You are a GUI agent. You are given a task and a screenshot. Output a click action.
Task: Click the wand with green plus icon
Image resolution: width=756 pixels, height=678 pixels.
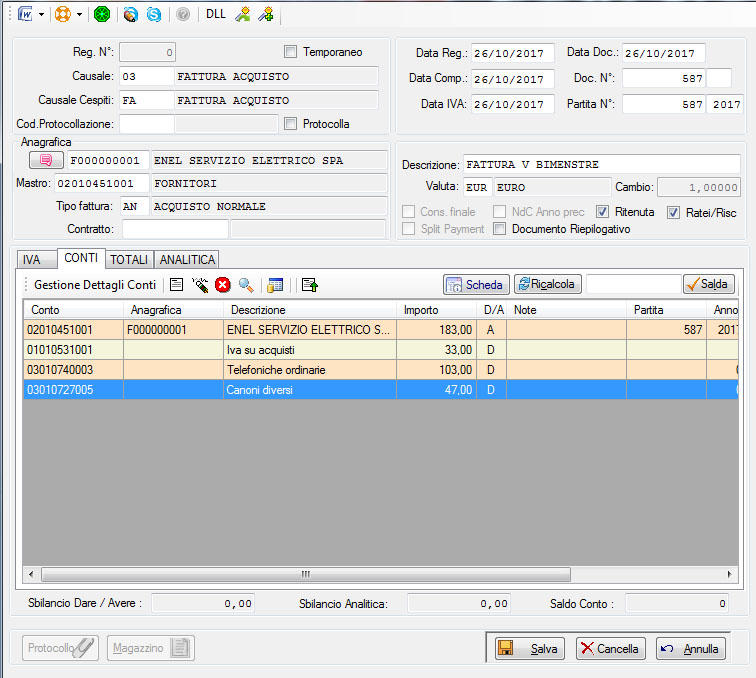click(266, 14)
